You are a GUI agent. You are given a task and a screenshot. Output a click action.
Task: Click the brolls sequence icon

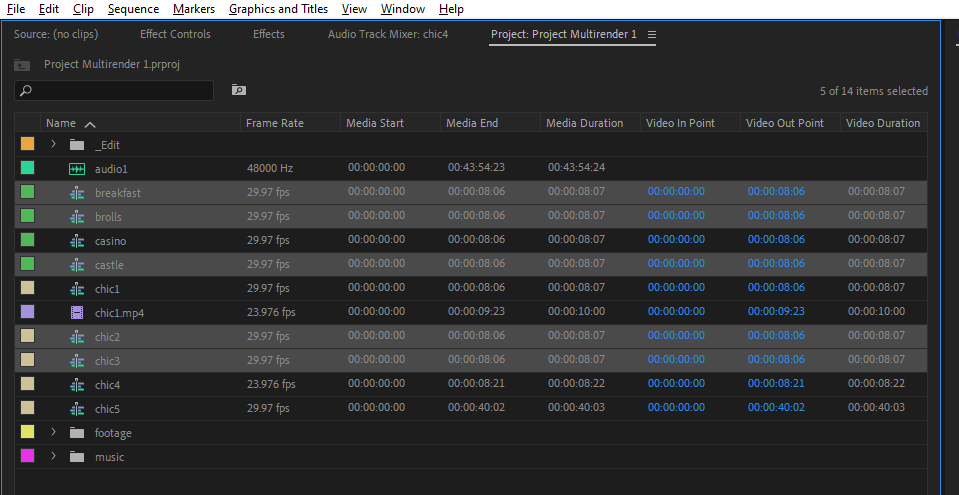click(x=77, y=217)
